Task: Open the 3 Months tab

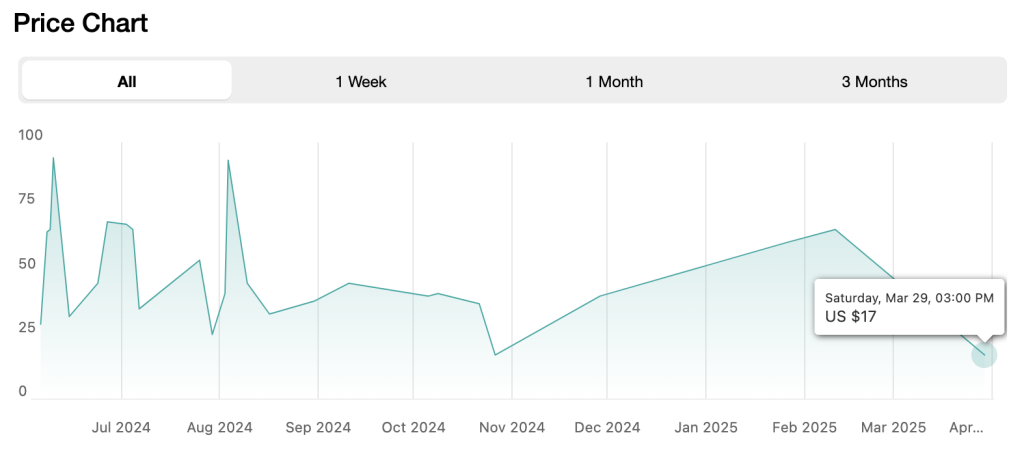Action: (x=874, y=81)
